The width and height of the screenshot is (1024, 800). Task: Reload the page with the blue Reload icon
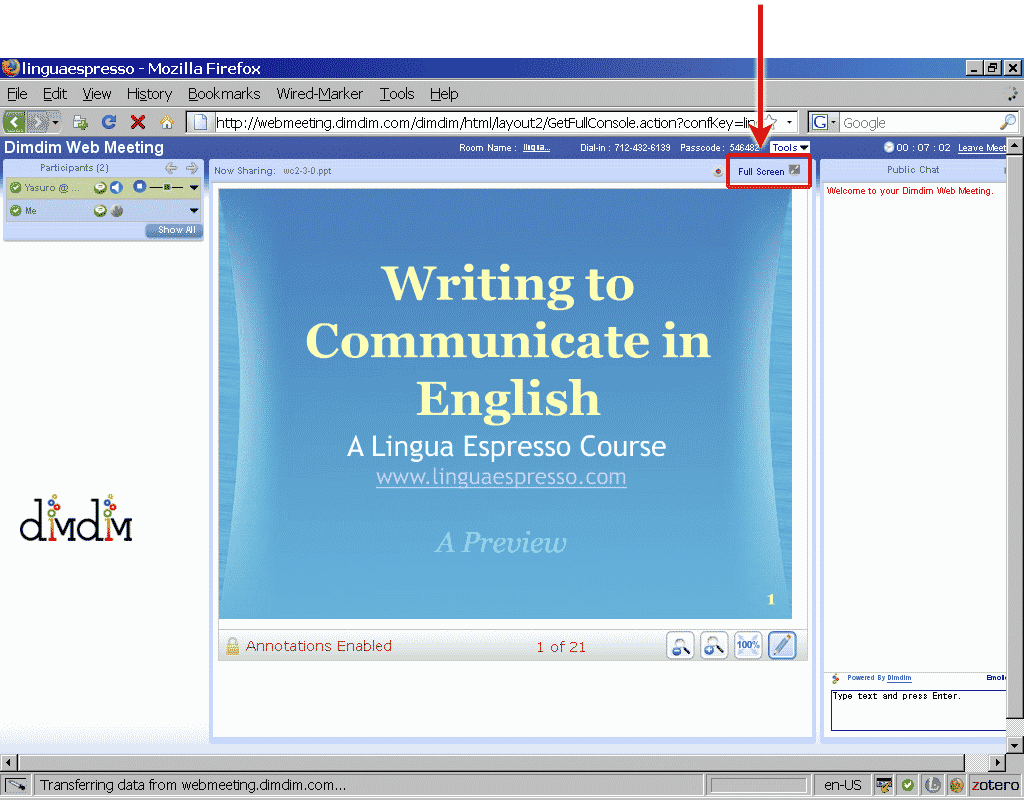pos(109,122)
